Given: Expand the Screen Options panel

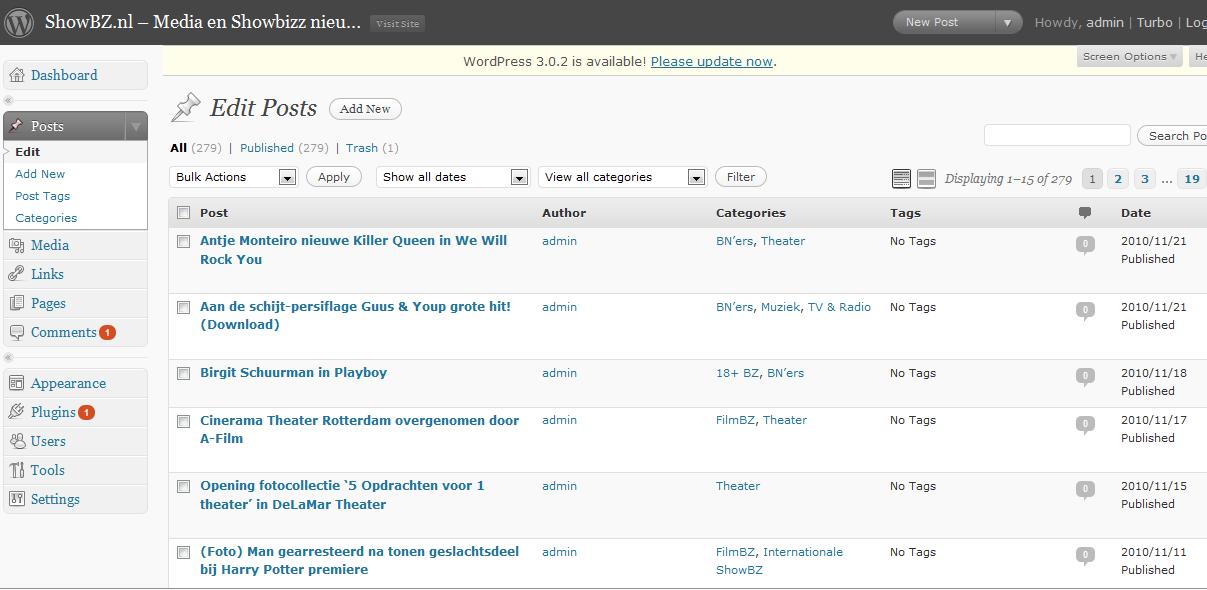Looking at the screenshot, I should (x=1130, y=57).
